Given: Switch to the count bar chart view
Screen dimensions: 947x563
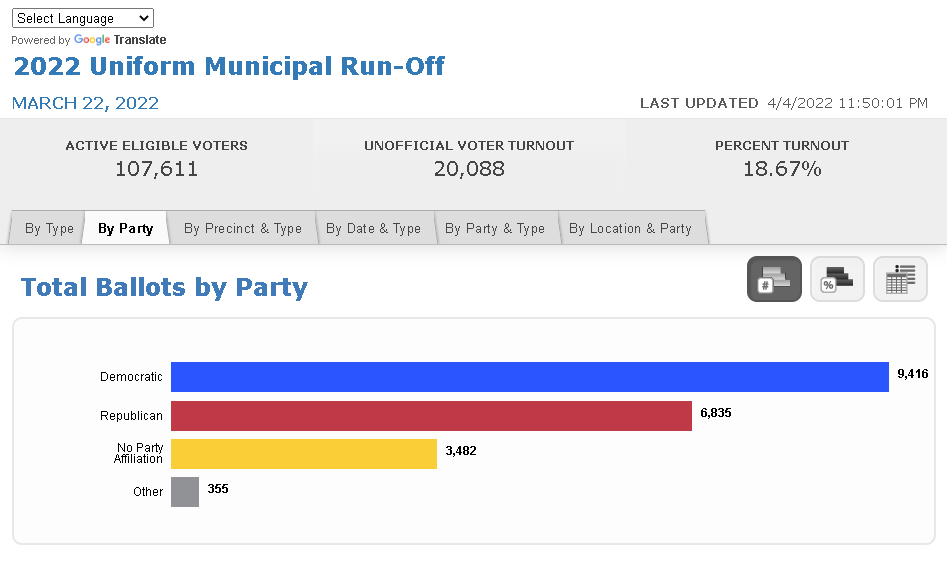Looking at the screenshot, I should tap(774, 279).
